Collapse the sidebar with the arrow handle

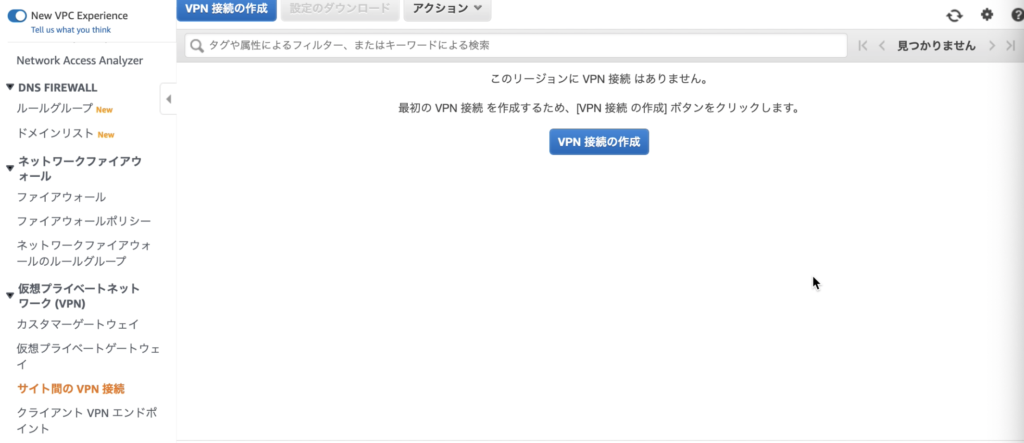point(168,99)
